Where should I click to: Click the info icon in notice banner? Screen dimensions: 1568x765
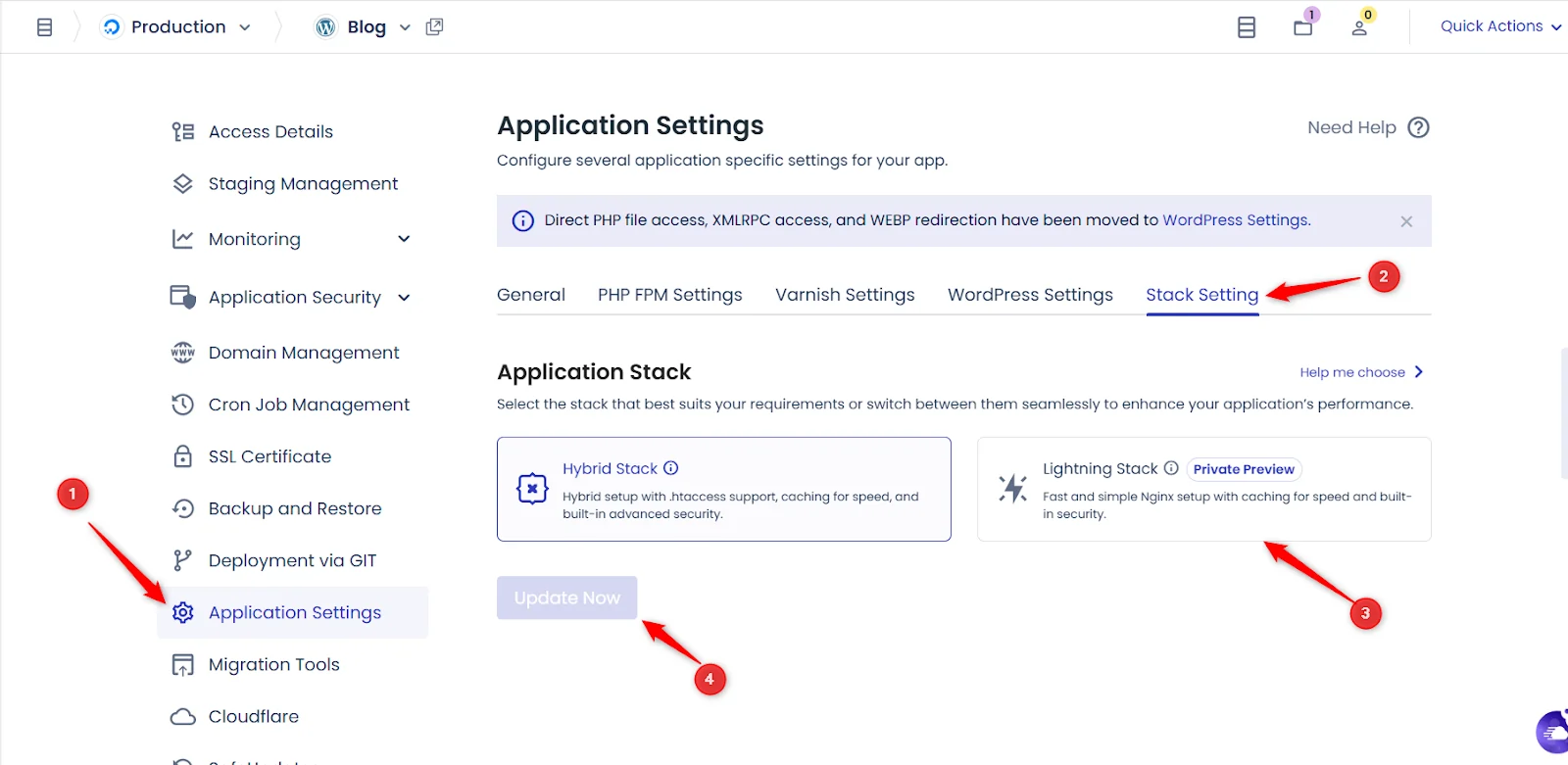pyautogui.click(x=523, y=220)
